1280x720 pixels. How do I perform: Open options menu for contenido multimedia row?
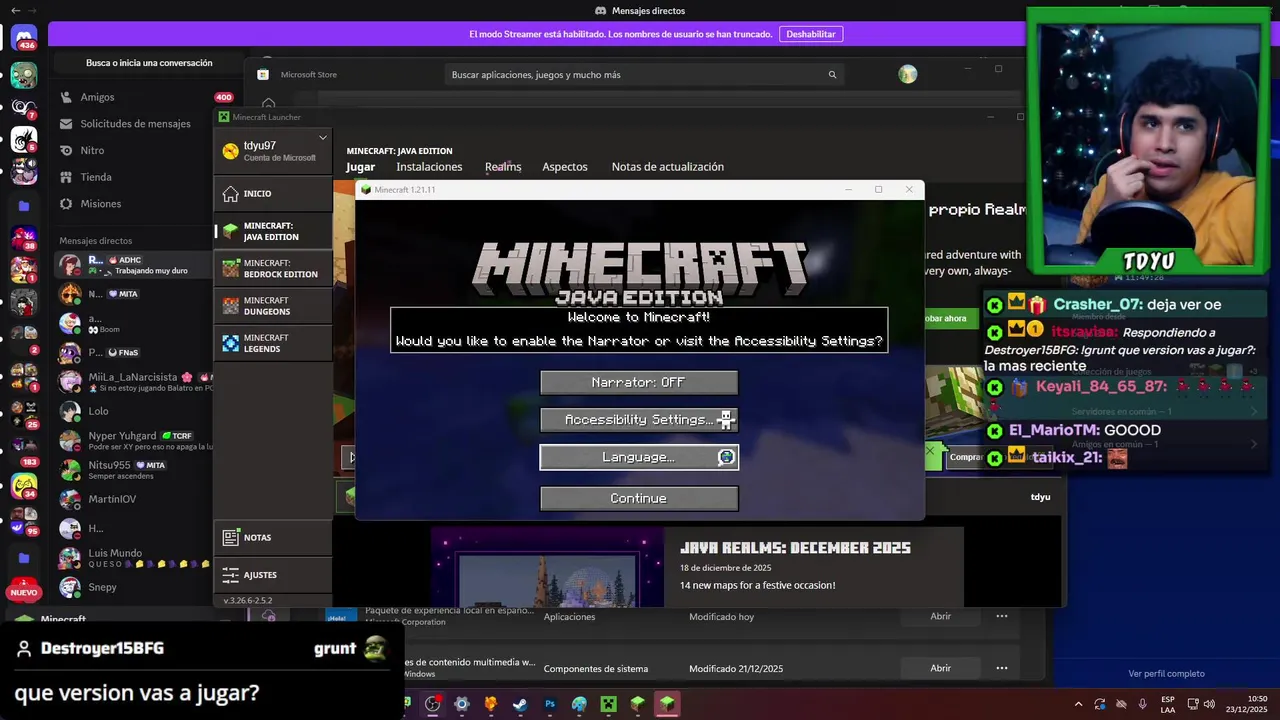point(1001,668)
